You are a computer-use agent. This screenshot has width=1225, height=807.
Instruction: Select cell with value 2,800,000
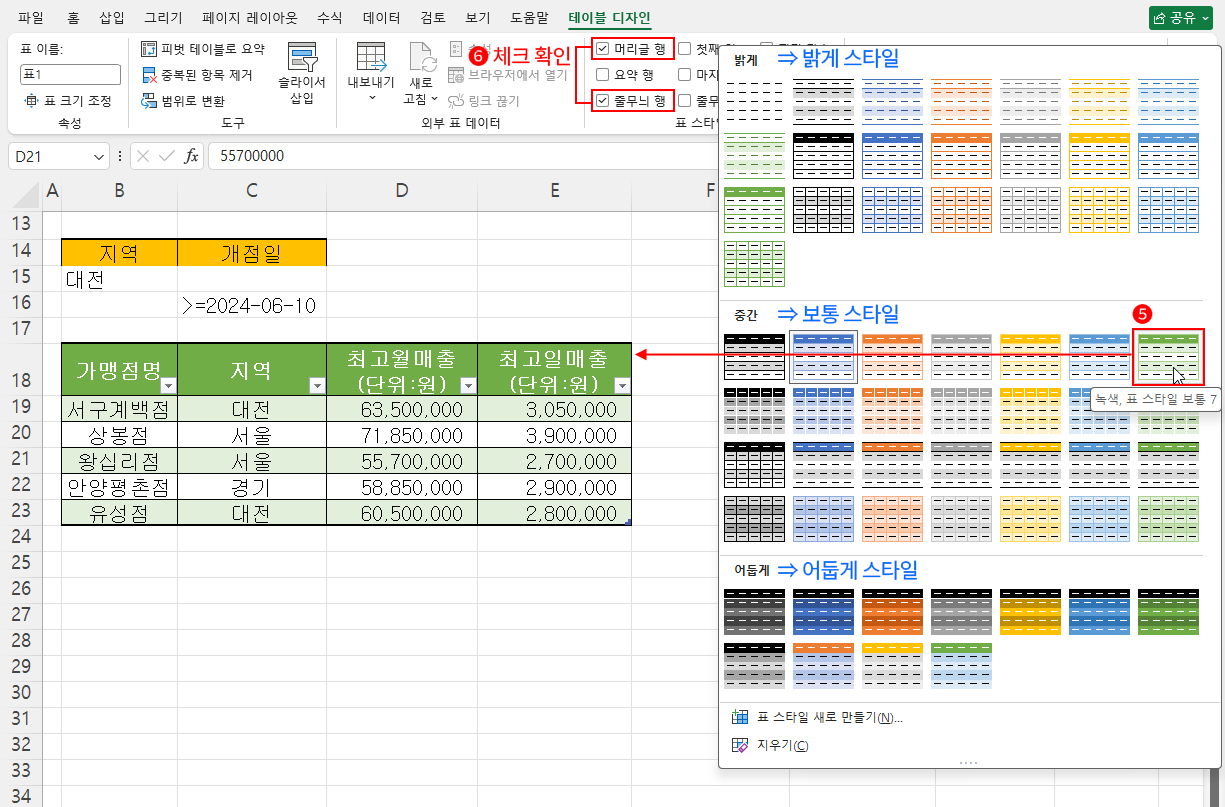[555, 513]
